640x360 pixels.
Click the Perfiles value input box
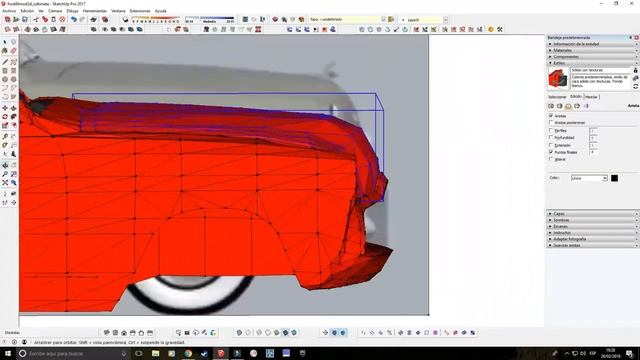click(x=593, y=131)
